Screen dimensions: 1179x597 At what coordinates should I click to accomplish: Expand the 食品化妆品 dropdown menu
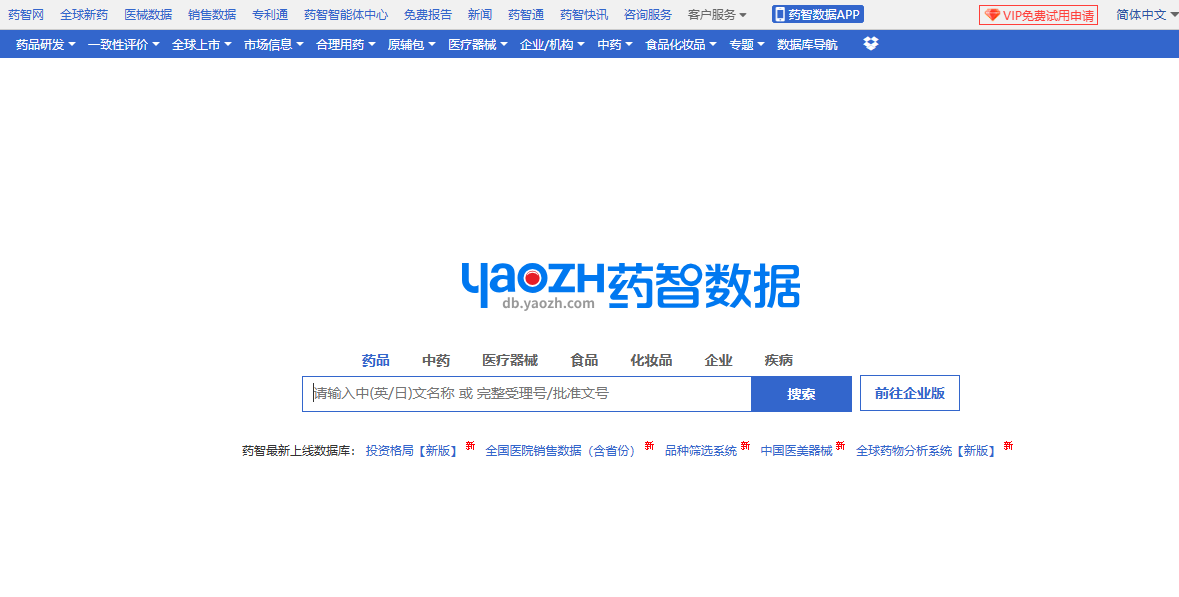[681, 44]
